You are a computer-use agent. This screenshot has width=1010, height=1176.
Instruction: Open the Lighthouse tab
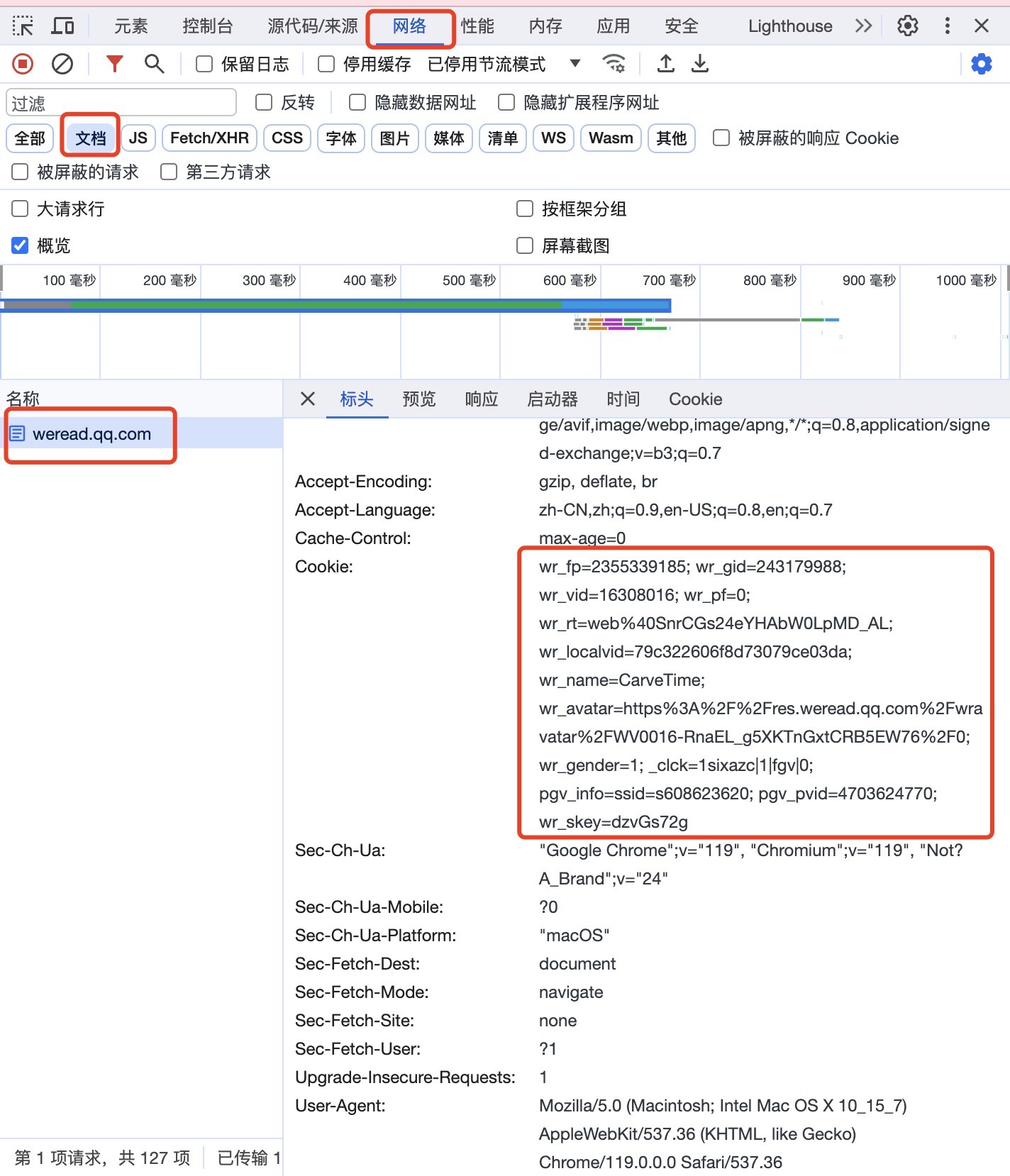[790, 26]
